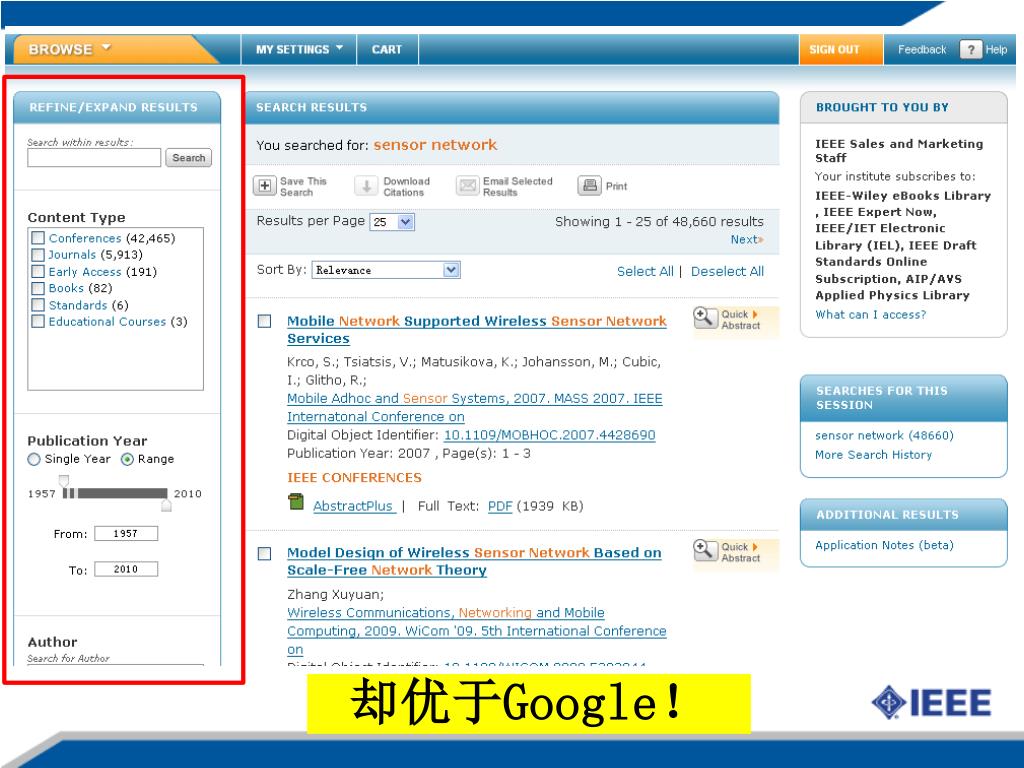Click the Save This Search plus icon

coord(264,186)
